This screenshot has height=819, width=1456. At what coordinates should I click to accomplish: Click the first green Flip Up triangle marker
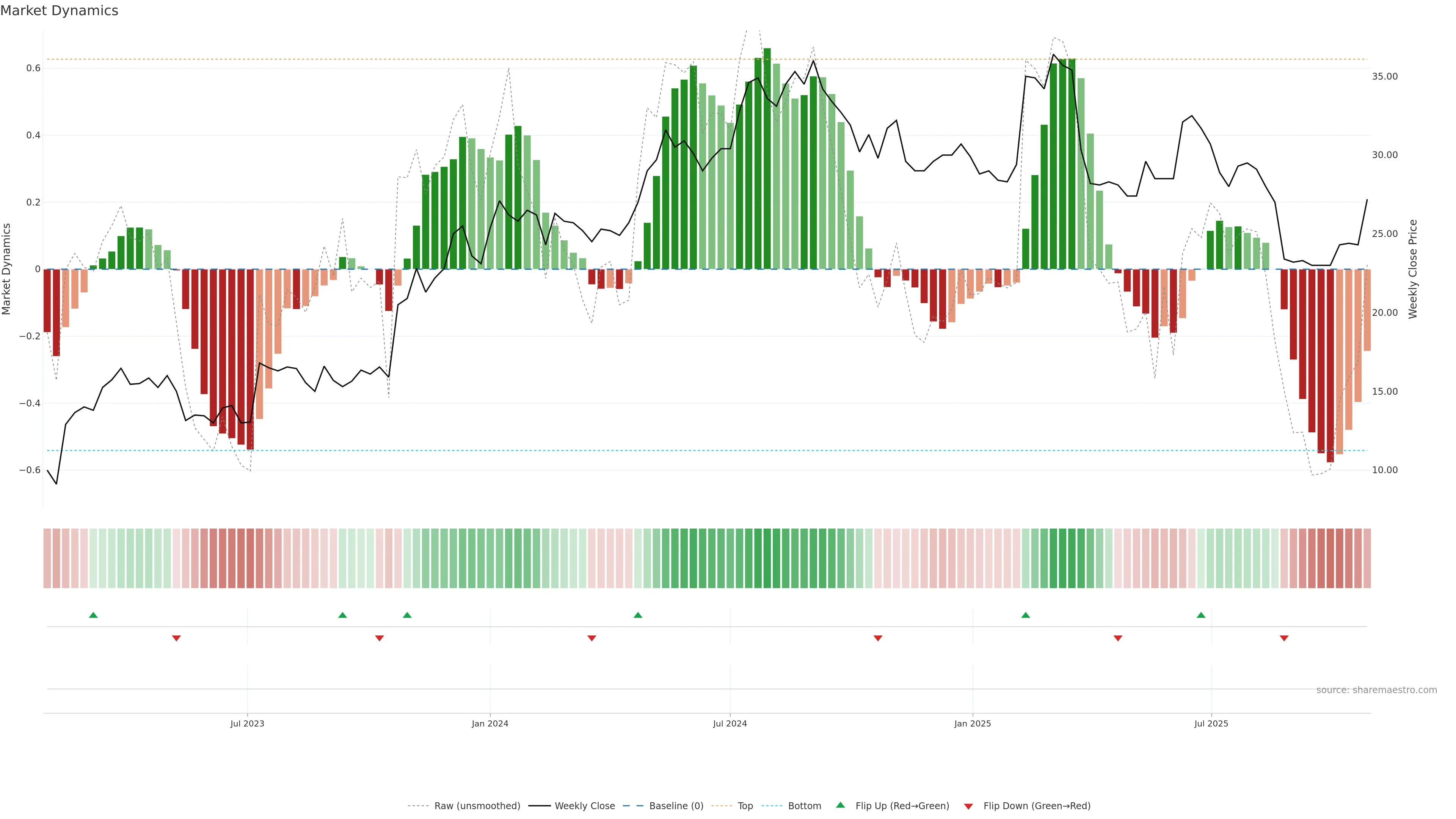(x=93, y=615)
